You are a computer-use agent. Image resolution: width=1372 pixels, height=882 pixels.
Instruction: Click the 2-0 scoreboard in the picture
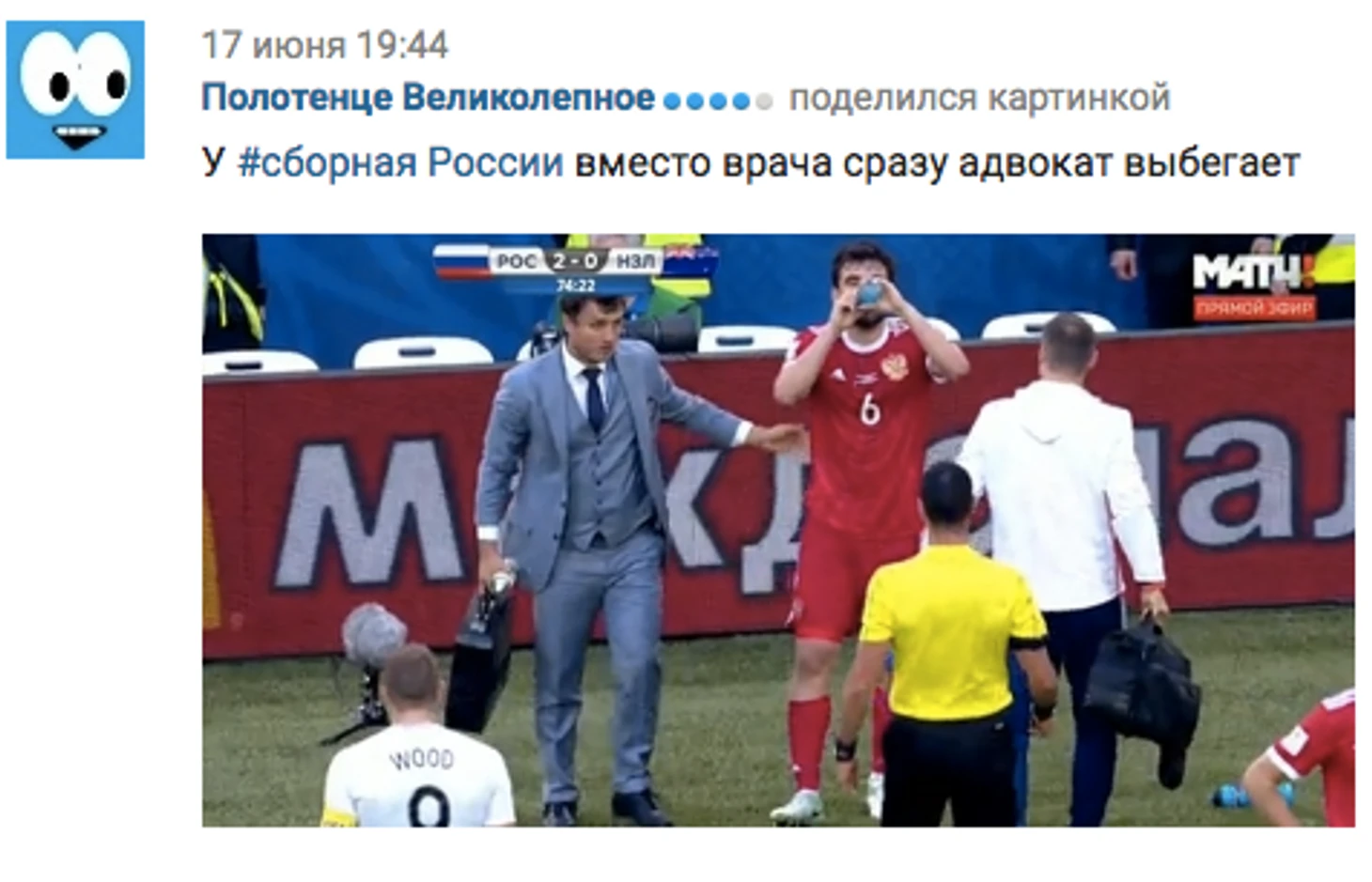pyautogui.click(x=575, y=260)
